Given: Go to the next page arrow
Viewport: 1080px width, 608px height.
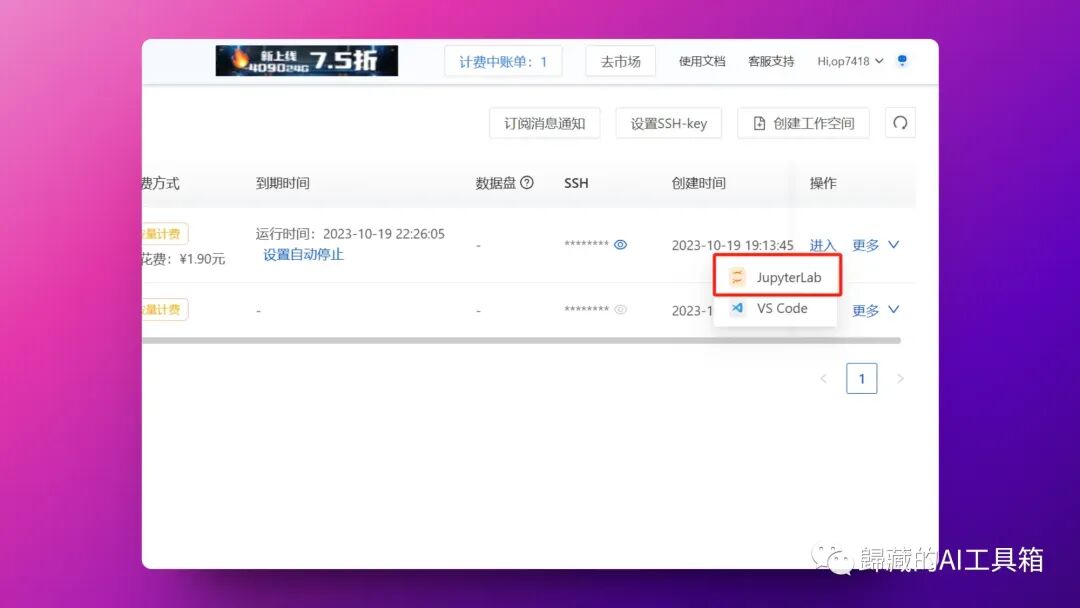Looking at the screenshot, I should click(x=900, y=379).
